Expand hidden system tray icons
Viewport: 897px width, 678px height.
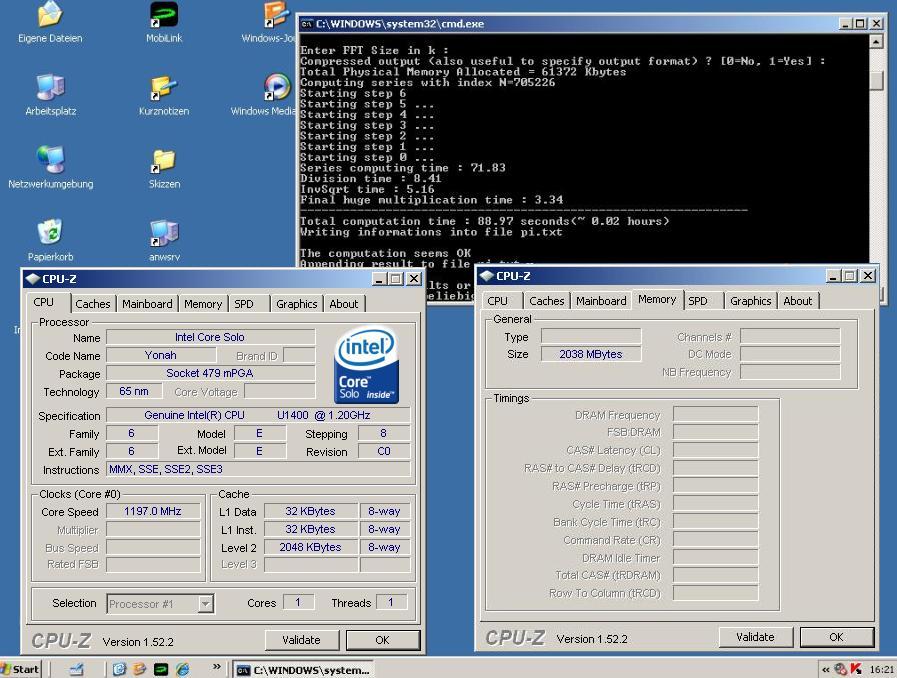click(x=825, y=669)
